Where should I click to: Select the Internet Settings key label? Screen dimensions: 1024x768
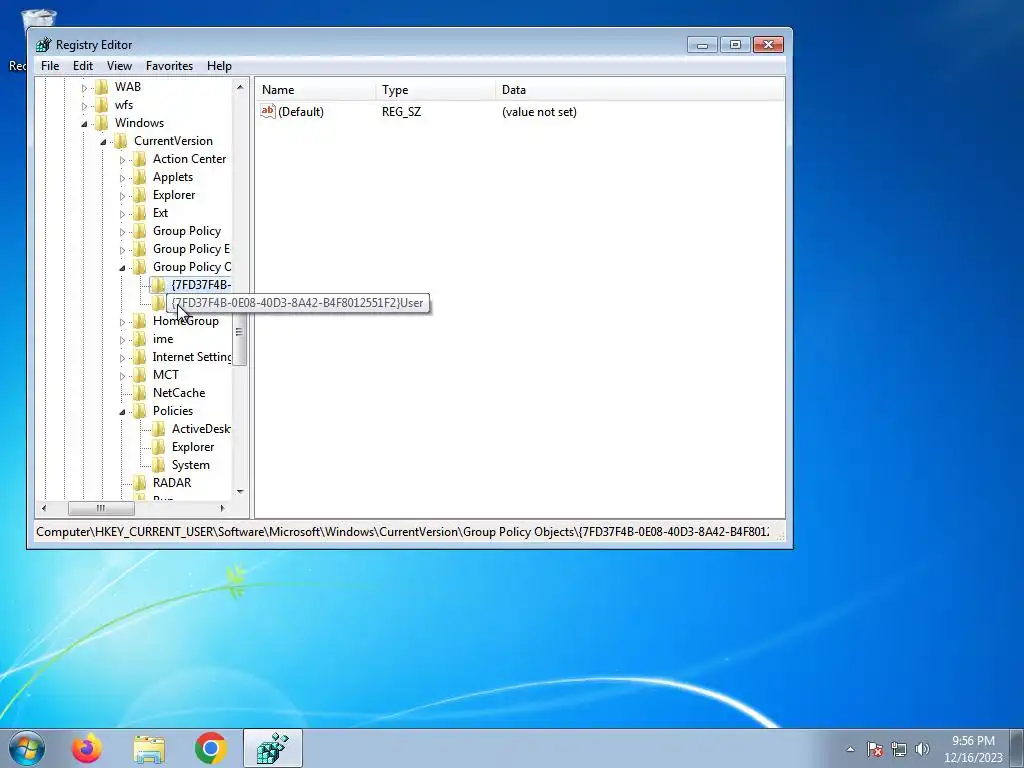click(x=191, y=357)
